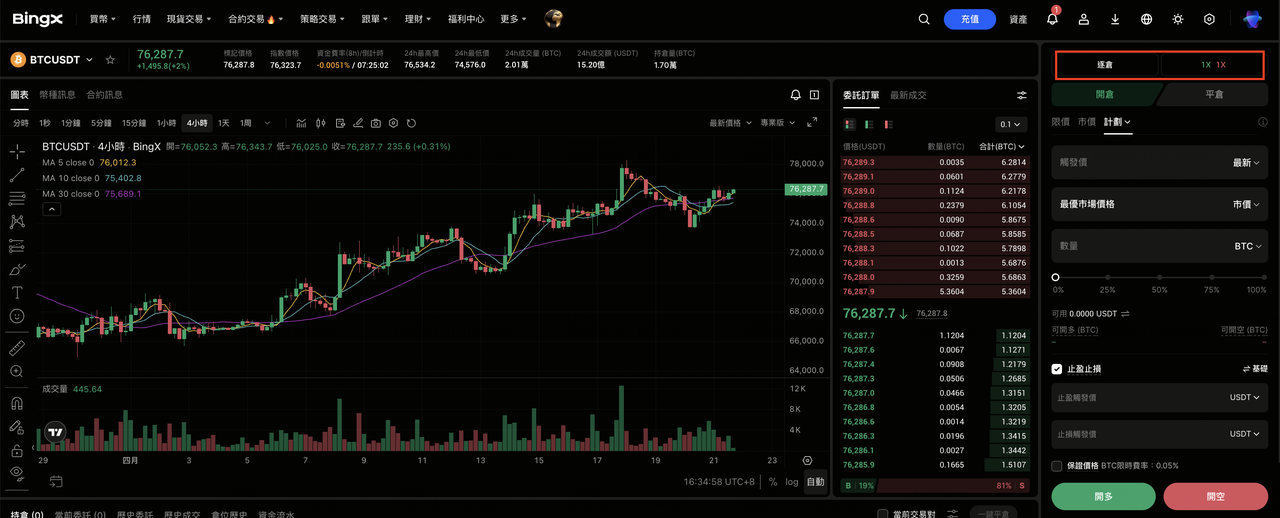Open the BTC quantity unit dropdown
Viewport: 1280px width, 518px height.
tap(1247, 246)
